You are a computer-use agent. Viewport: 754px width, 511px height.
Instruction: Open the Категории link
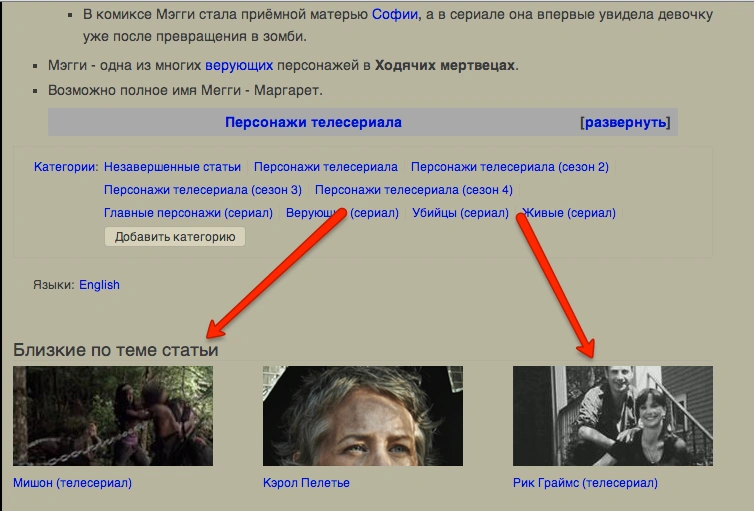click(65, 167)
